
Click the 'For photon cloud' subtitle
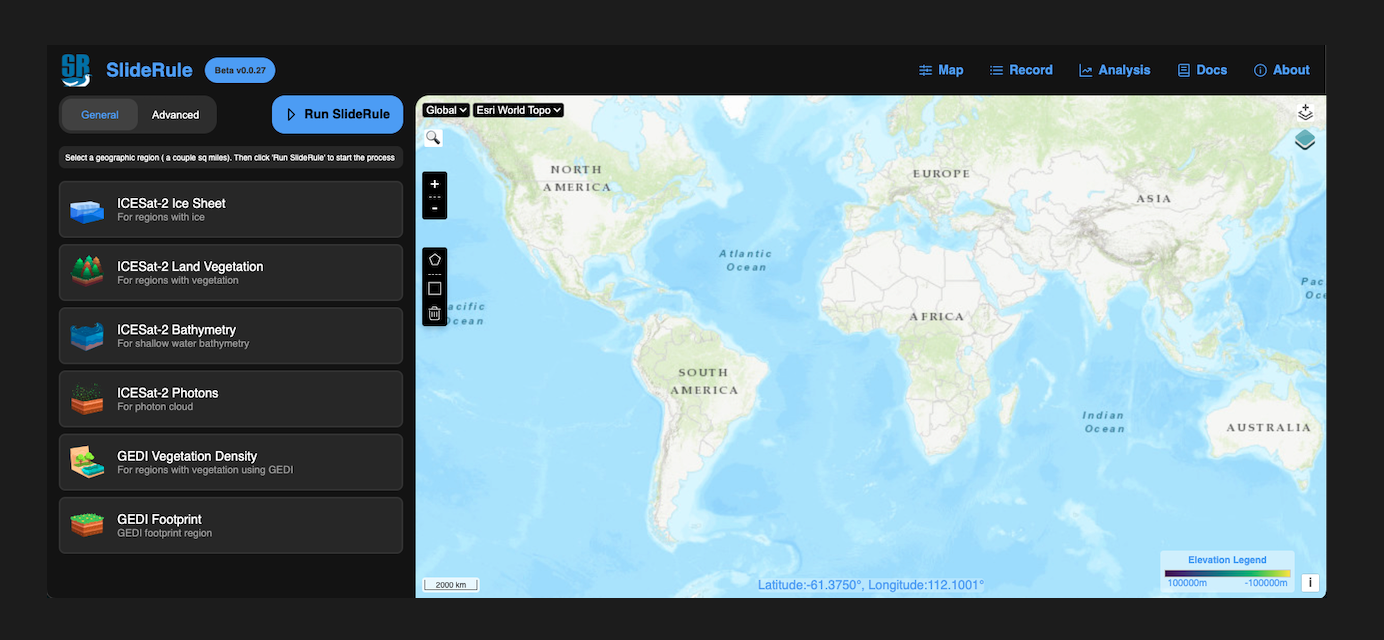tap(155, 407)
